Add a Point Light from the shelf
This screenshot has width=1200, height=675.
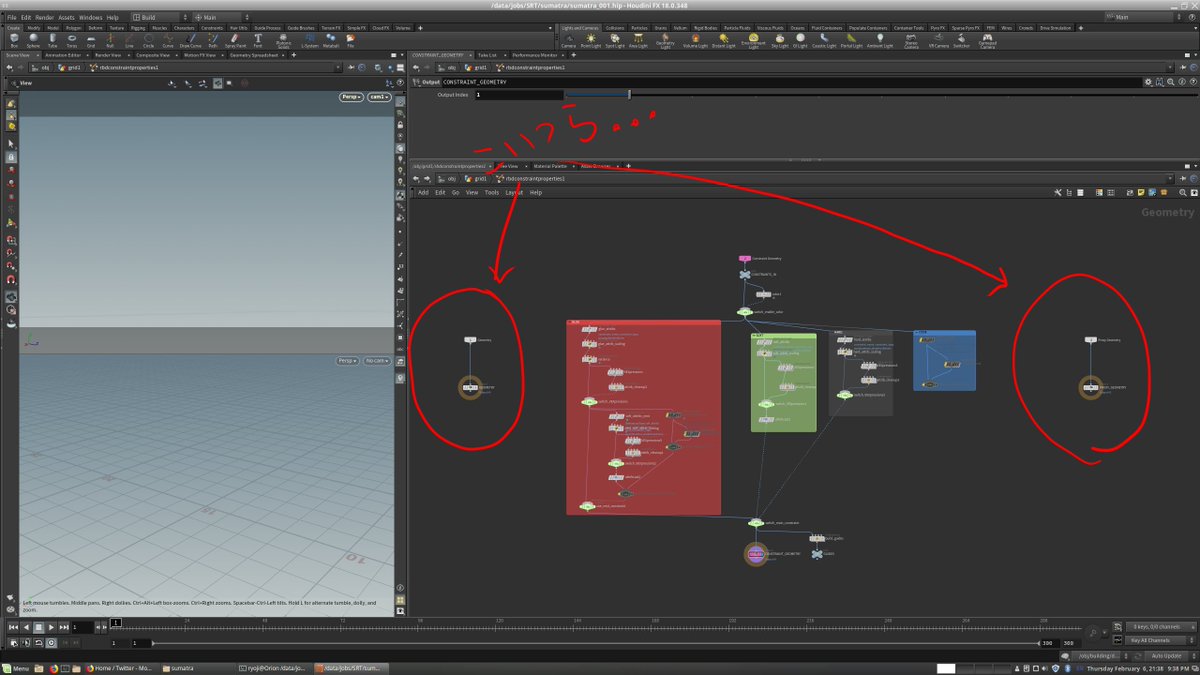(x=591, y=41)
